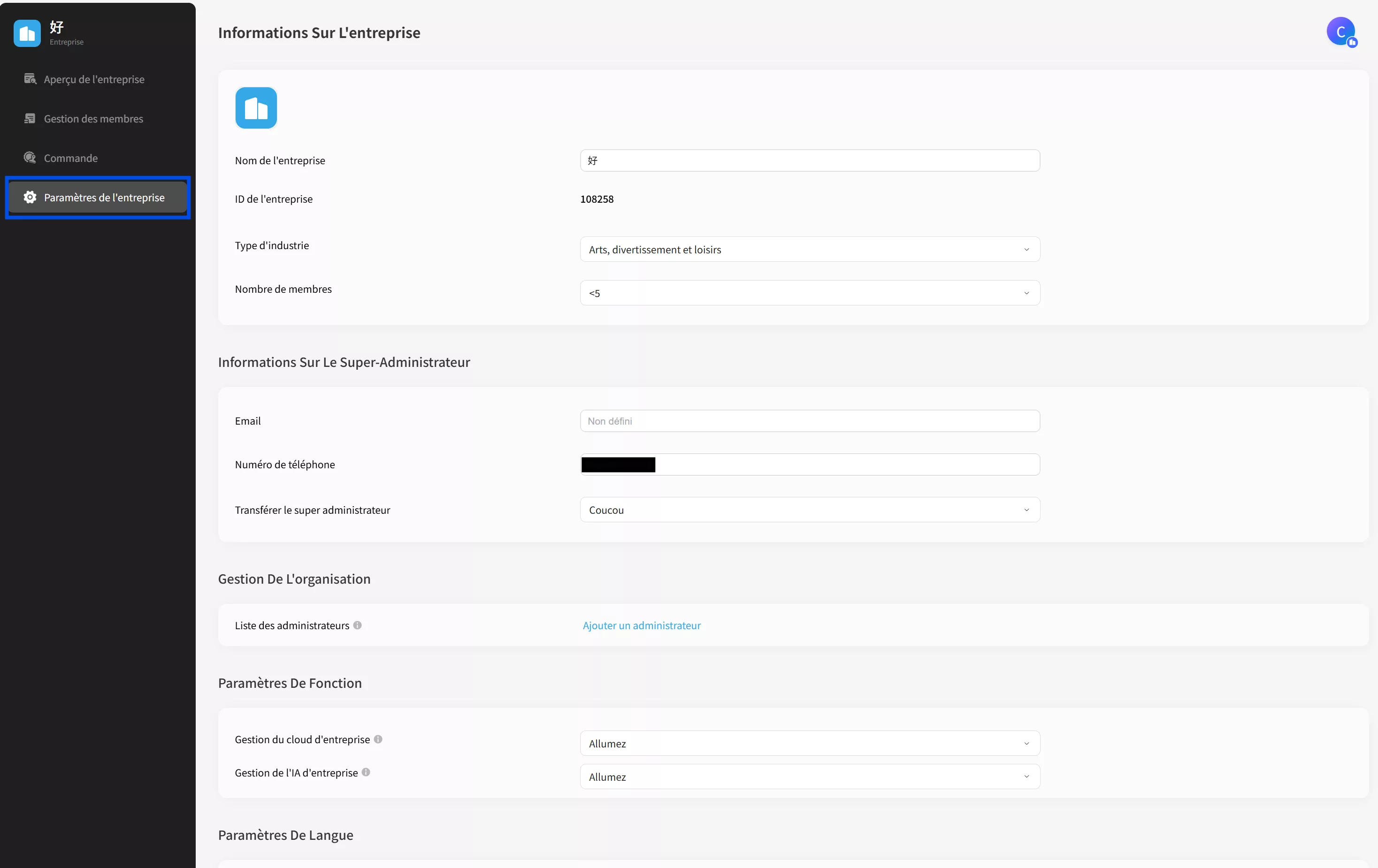Image resolution: width=1378 pixels, height=868 pixels.
Task: Open the user avatar in top right
Action: 1341,31
